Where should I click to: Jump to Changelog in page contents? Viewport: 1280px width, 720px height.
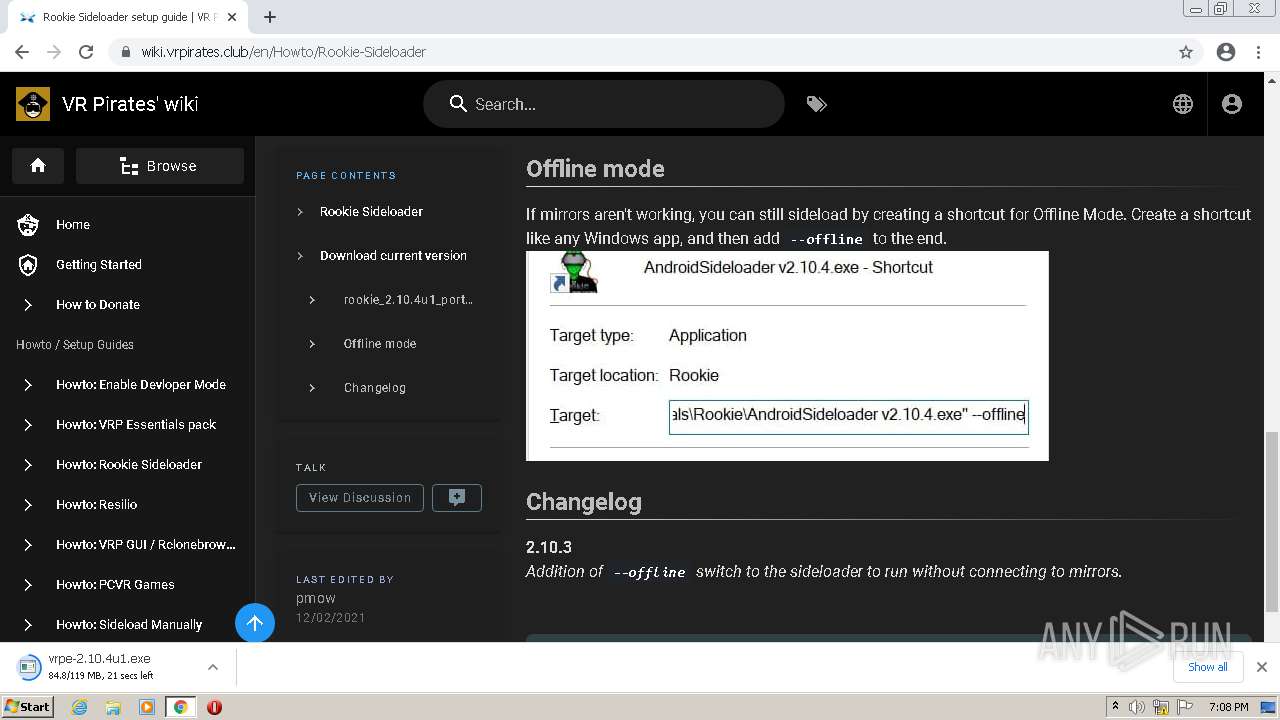tap(375, 388)
